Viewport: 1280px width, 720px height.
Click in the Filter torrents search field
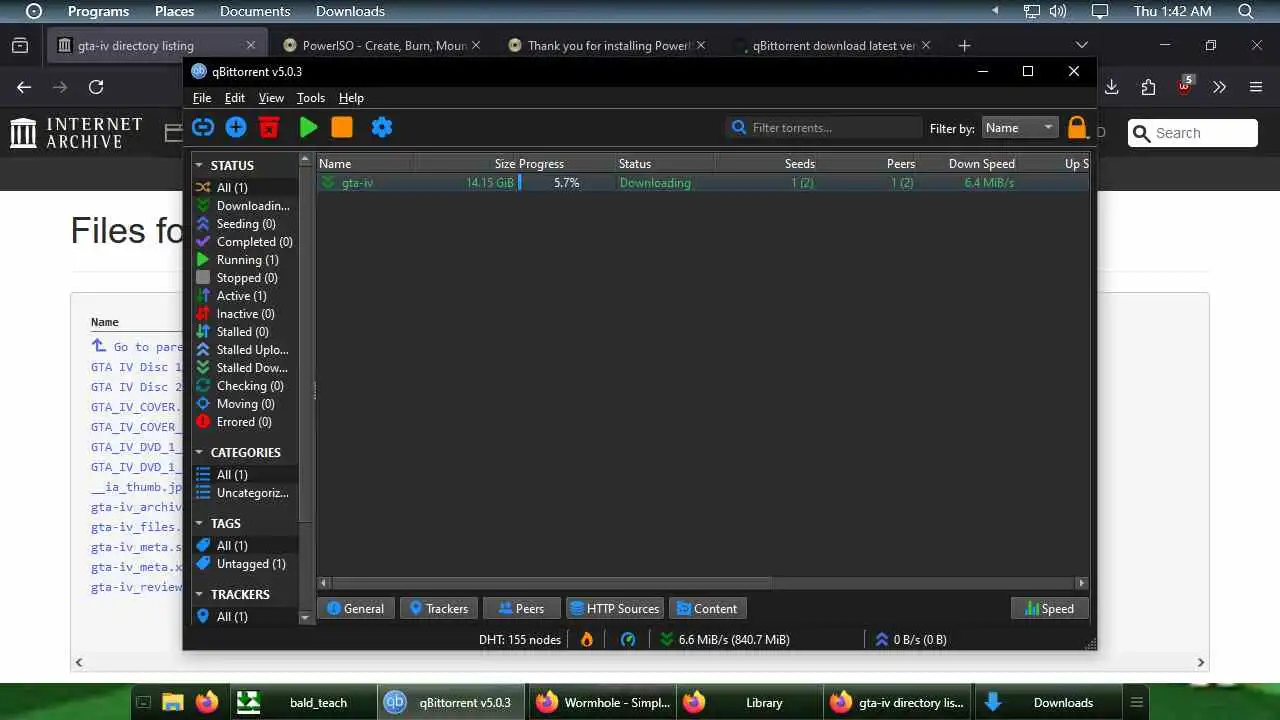(824, 127)
